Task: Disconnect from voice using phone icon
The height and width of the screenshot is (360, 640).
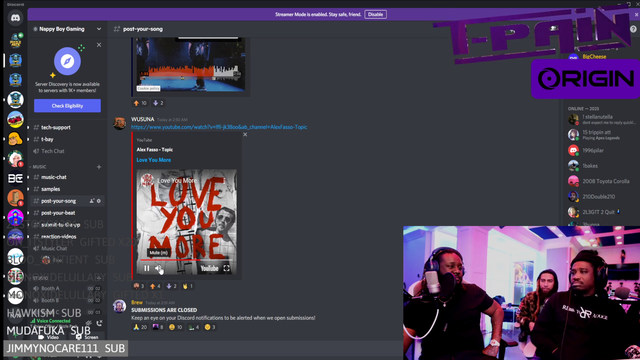Action: point(99,323)
